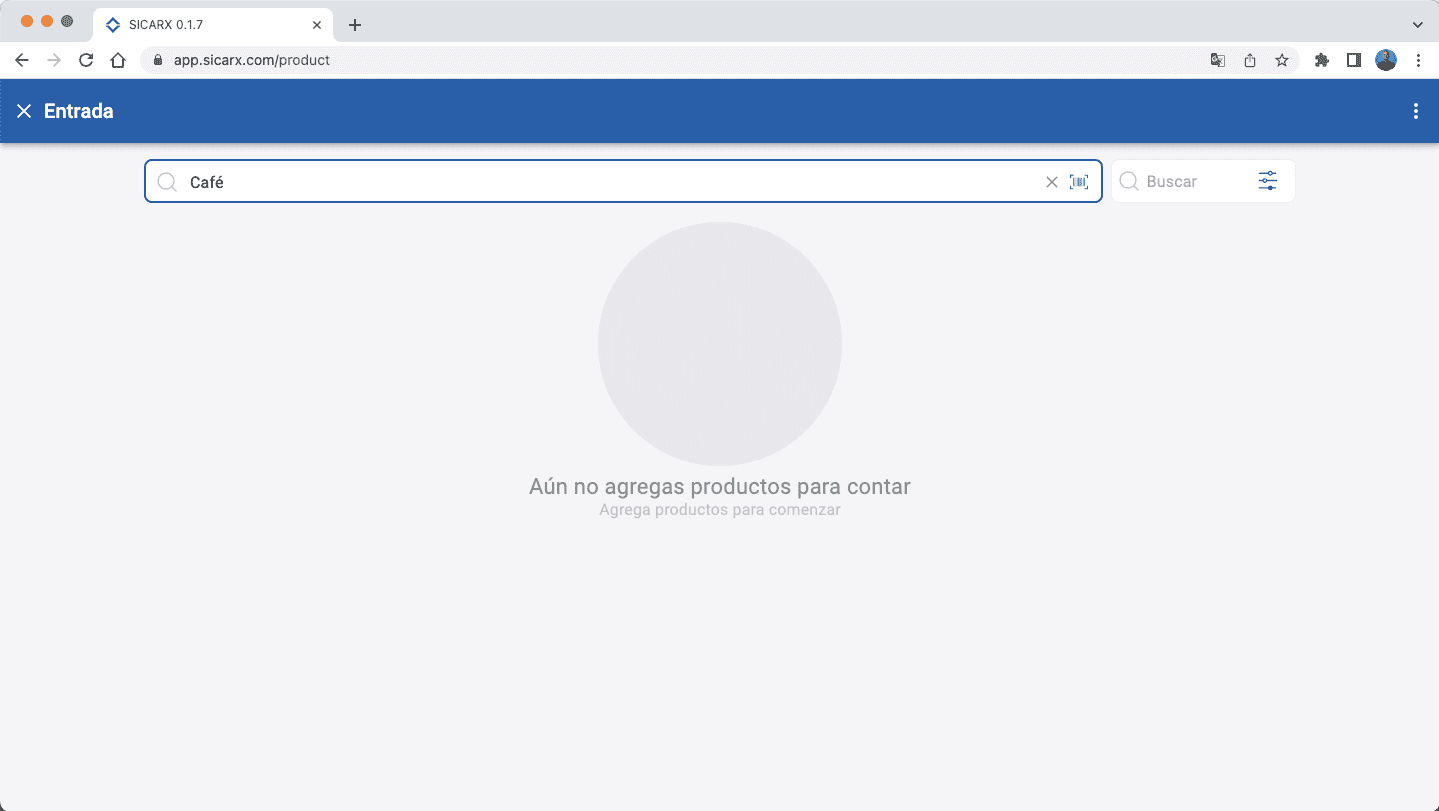Close the Entrada screen
Image resolution: width=1439 pixels, height=811 pixels.
(x=24, y=111)
